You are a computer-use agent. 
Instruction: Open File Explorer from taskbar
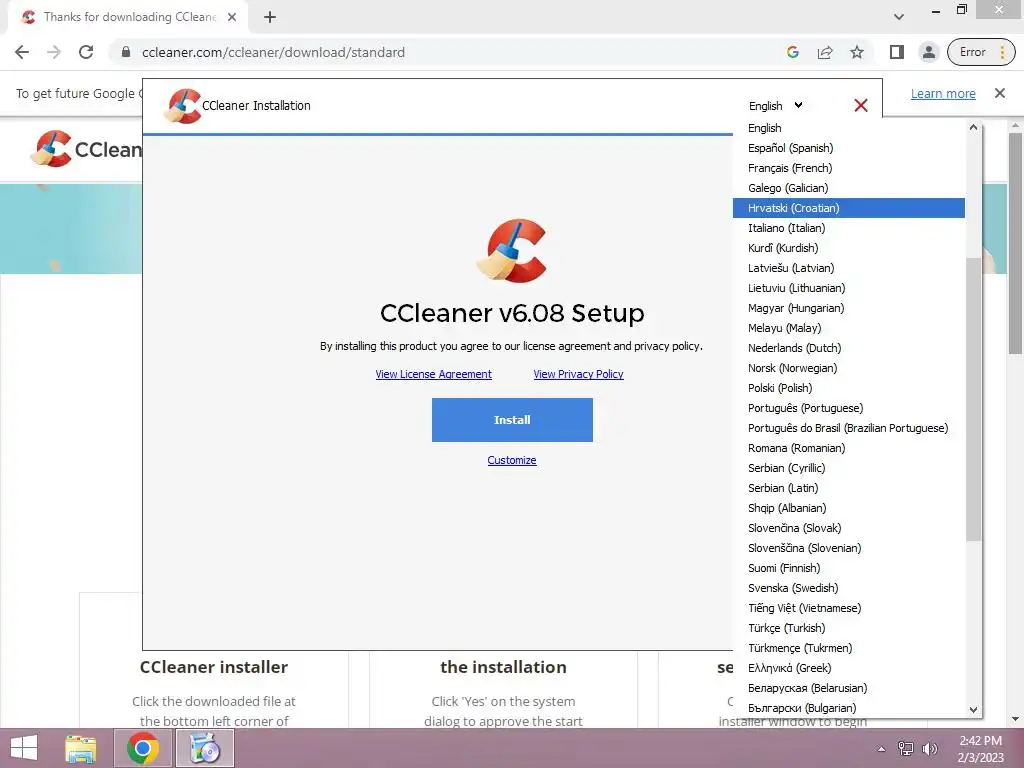click(80, 748)
